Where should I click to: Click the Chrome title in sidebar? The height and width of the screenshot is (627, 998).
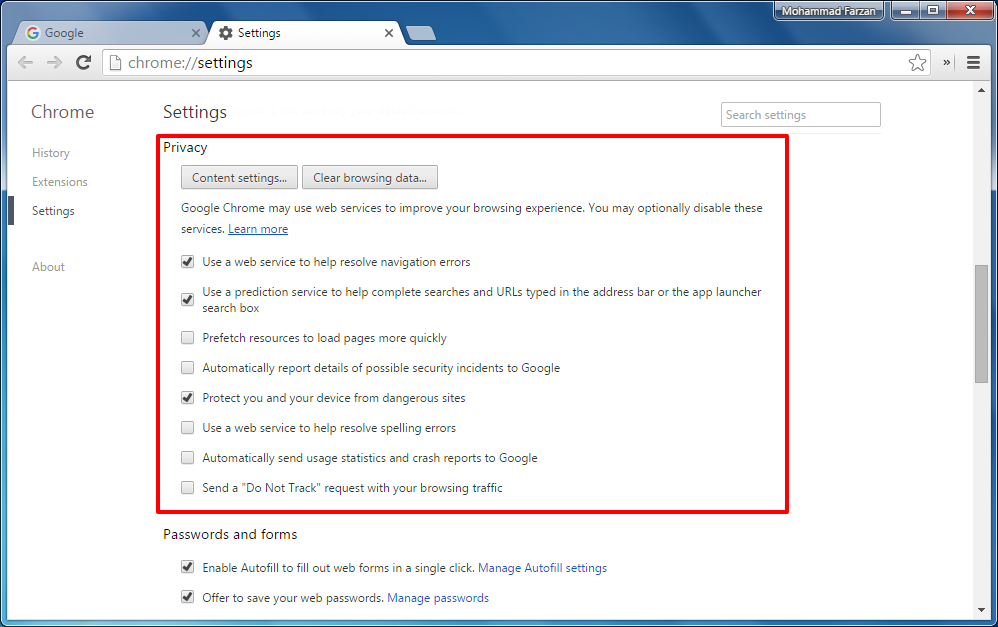click(x=62, y=112)
